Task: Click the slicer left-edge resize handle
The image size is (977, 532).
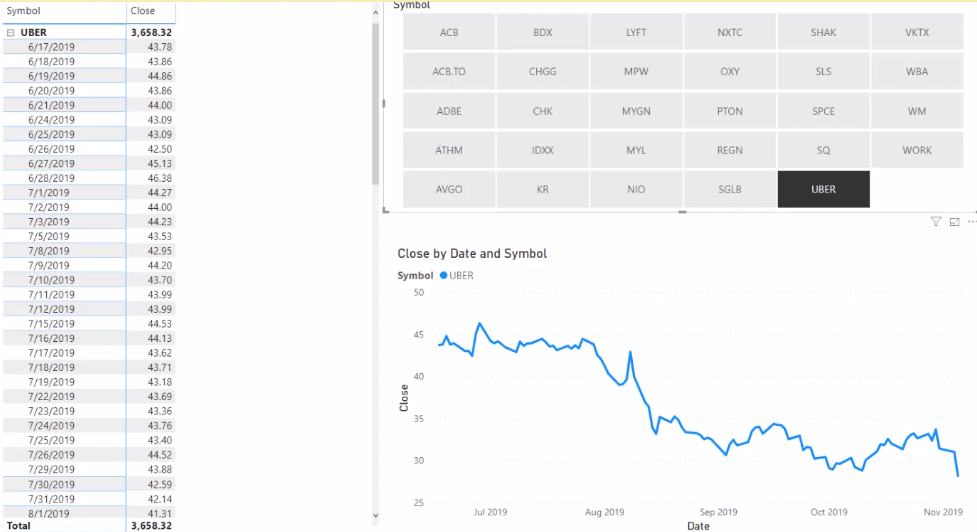Action: coord(384,103)
